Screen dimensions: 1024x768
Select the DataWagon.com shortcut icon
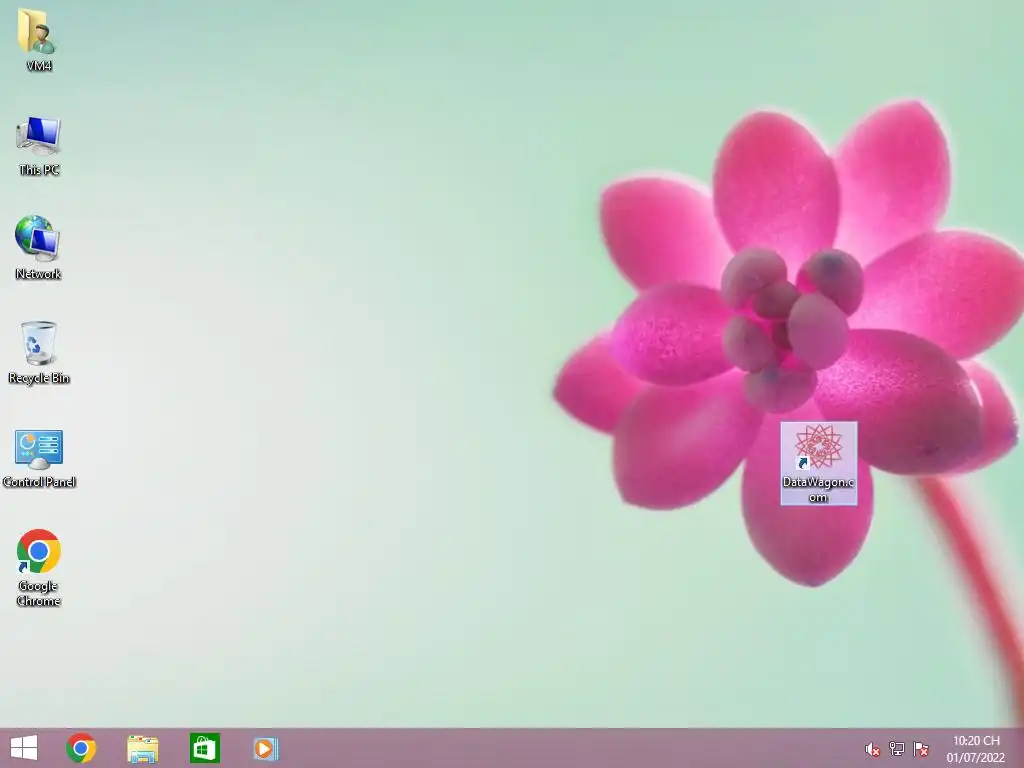point(818,462)
